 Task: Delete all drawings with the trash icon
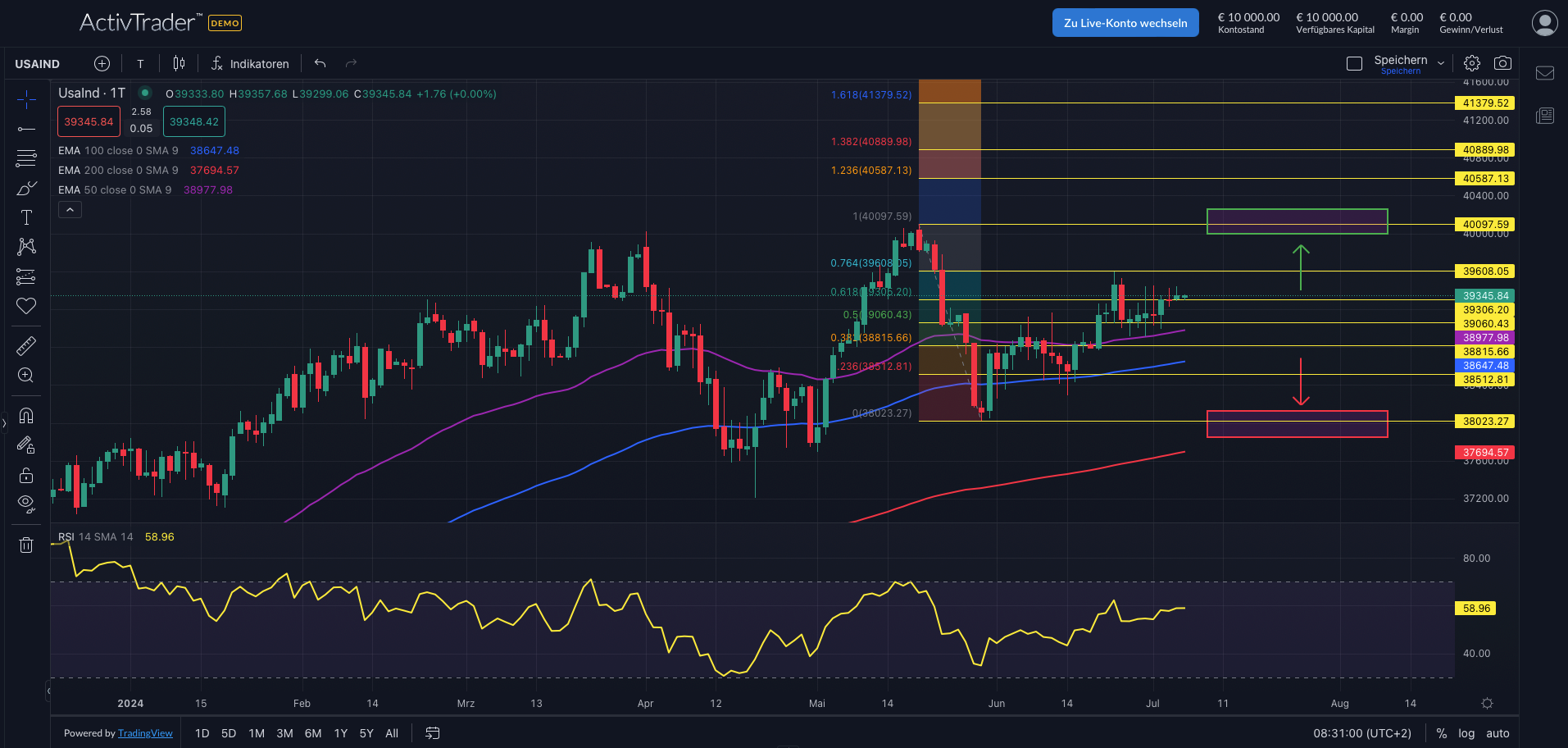pyautogui.click(x=26, y=544)
